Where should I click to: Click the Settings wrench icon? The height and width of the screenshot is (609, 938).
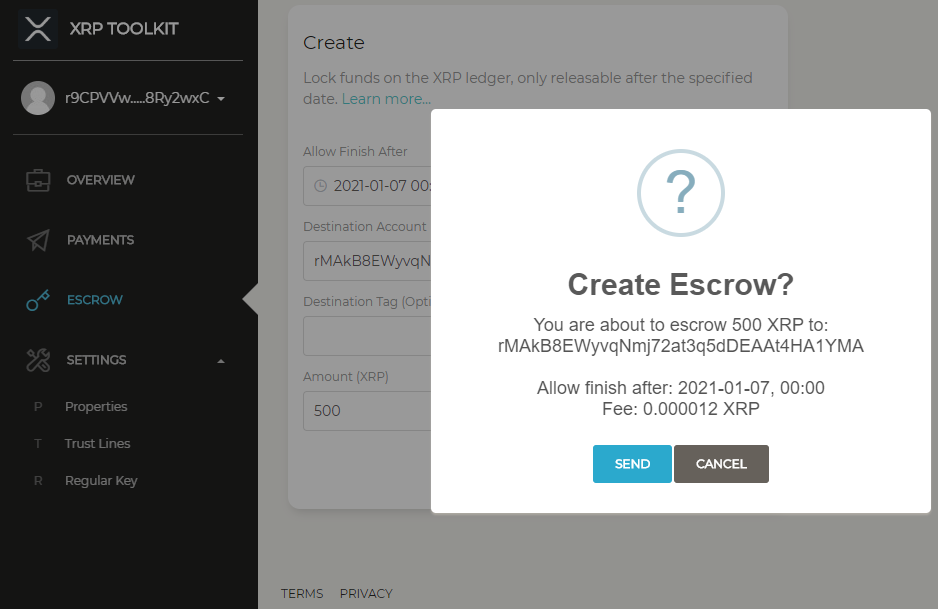click(x=38, y=360)
